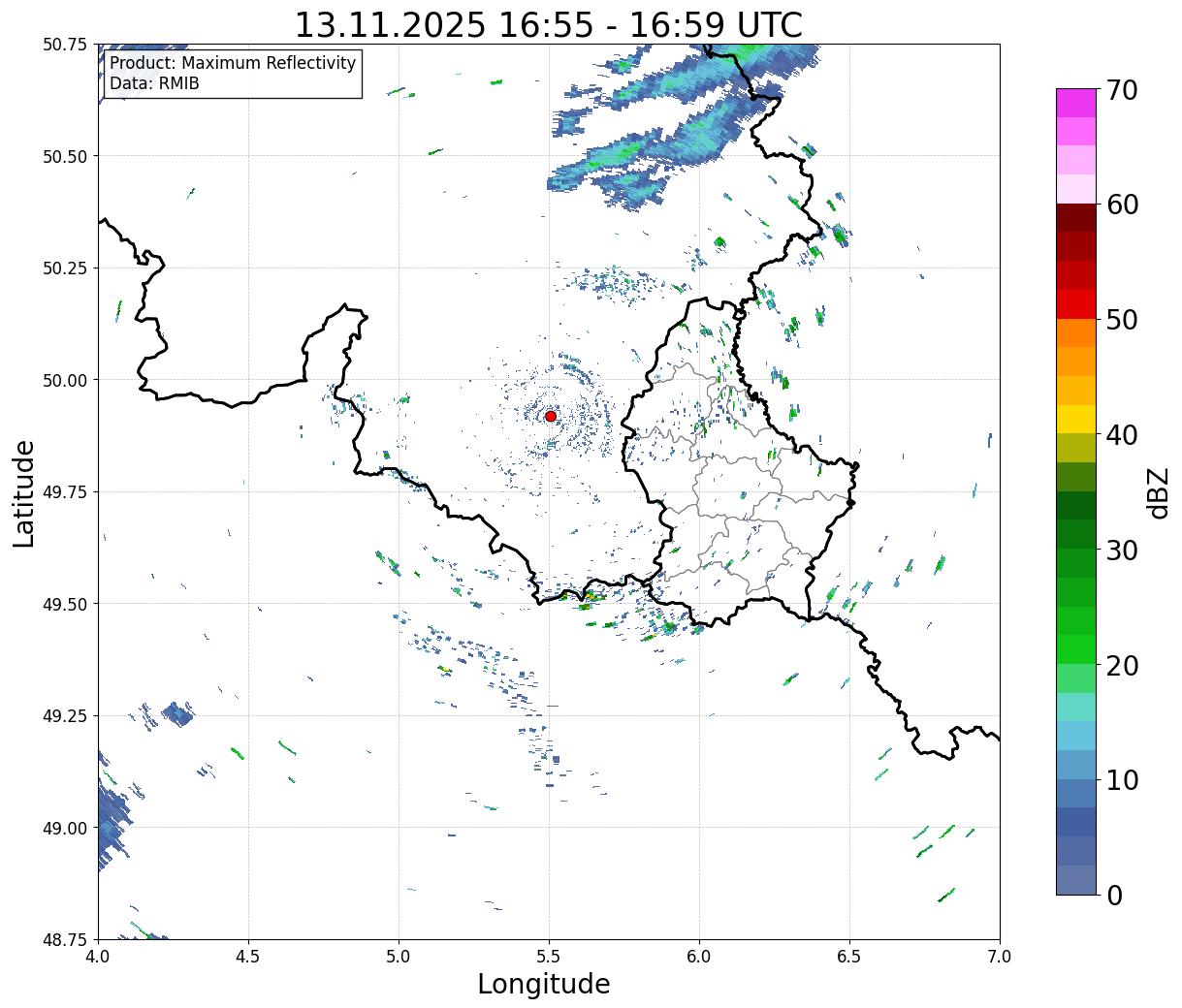This screenshot has height=1008, width=1182.
Task: Pick the yellow swatch just above 40 dBZ
Action: click(1075, 420)
